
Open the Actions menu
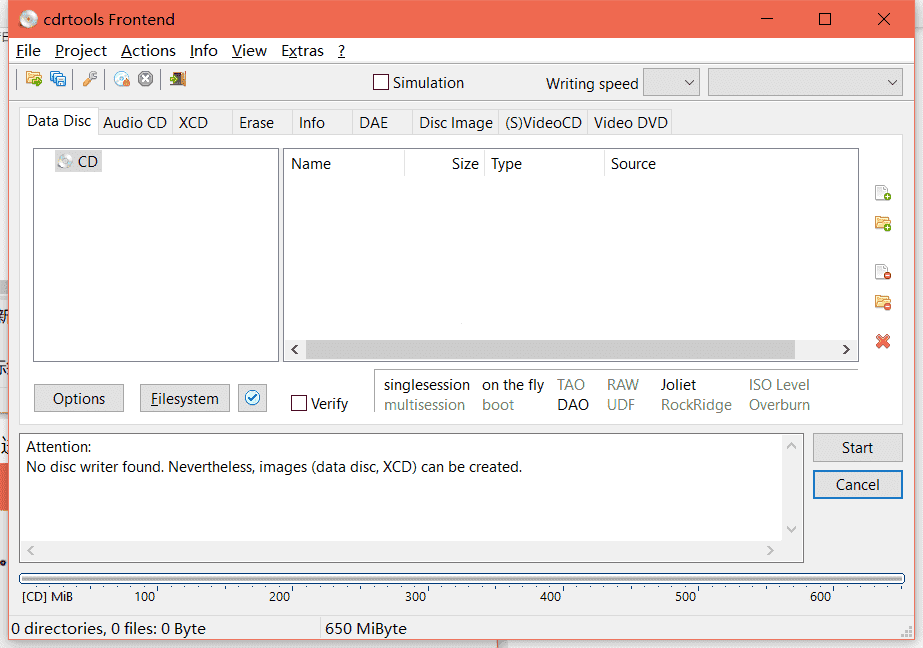pyautogui.click(x=148, y=51)
